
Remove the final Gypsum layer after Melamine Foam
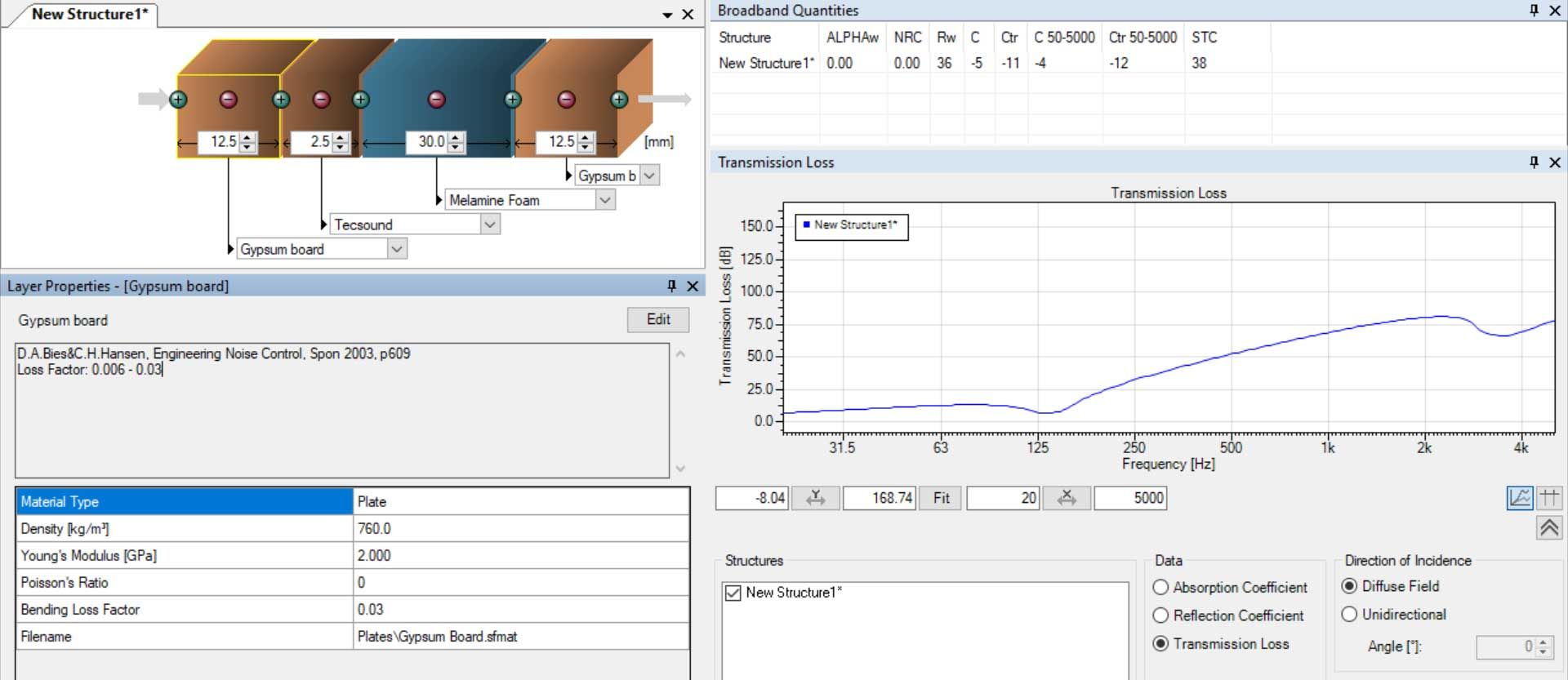(x=566, y=100)
